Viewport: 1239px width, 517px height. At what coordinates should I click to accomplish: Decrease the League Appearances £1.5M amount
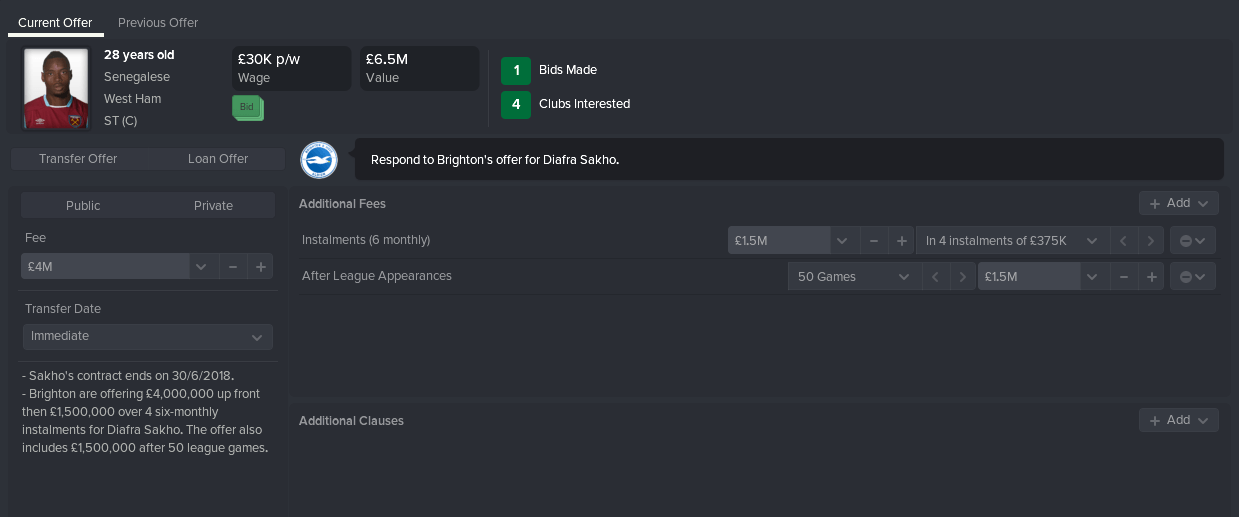[x=1124, y=277]
